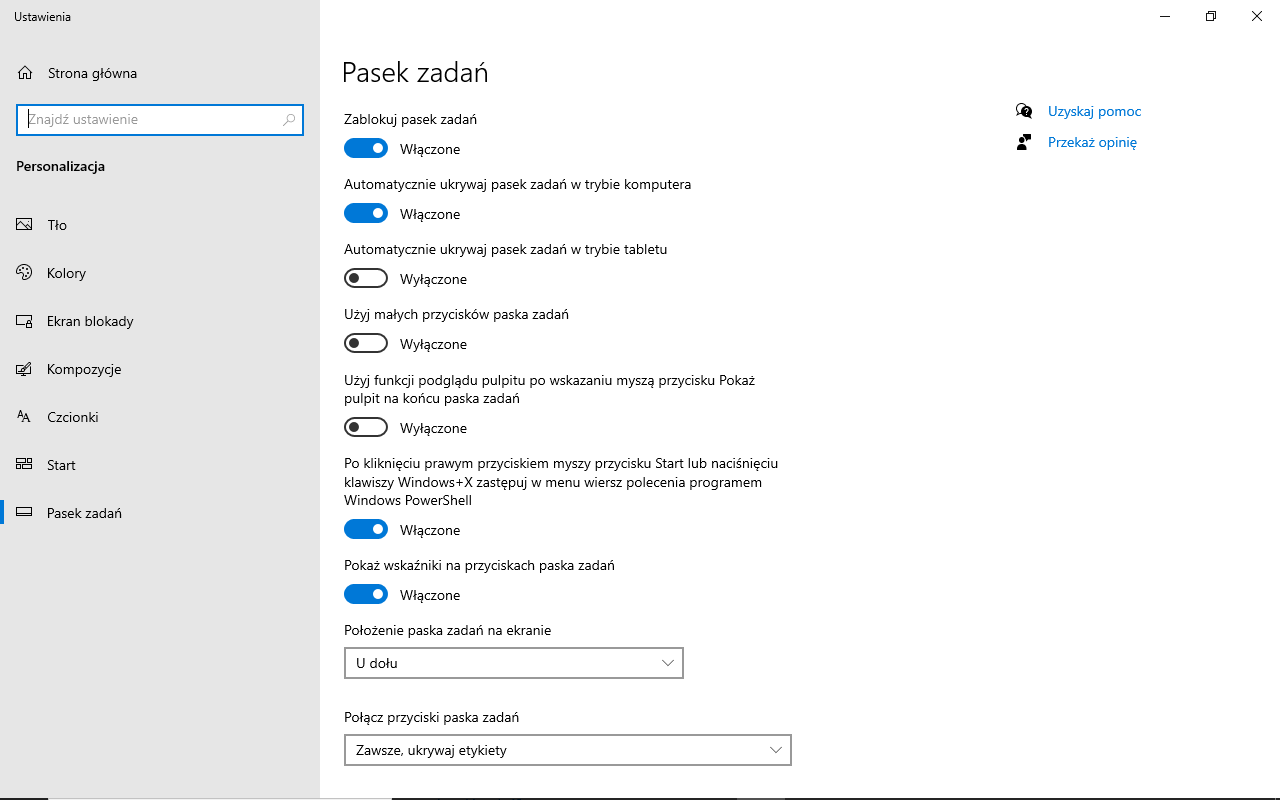Enable auto-hide taskbar in trybie tabletu
1280x800 pixels.
tap(366, 279)
